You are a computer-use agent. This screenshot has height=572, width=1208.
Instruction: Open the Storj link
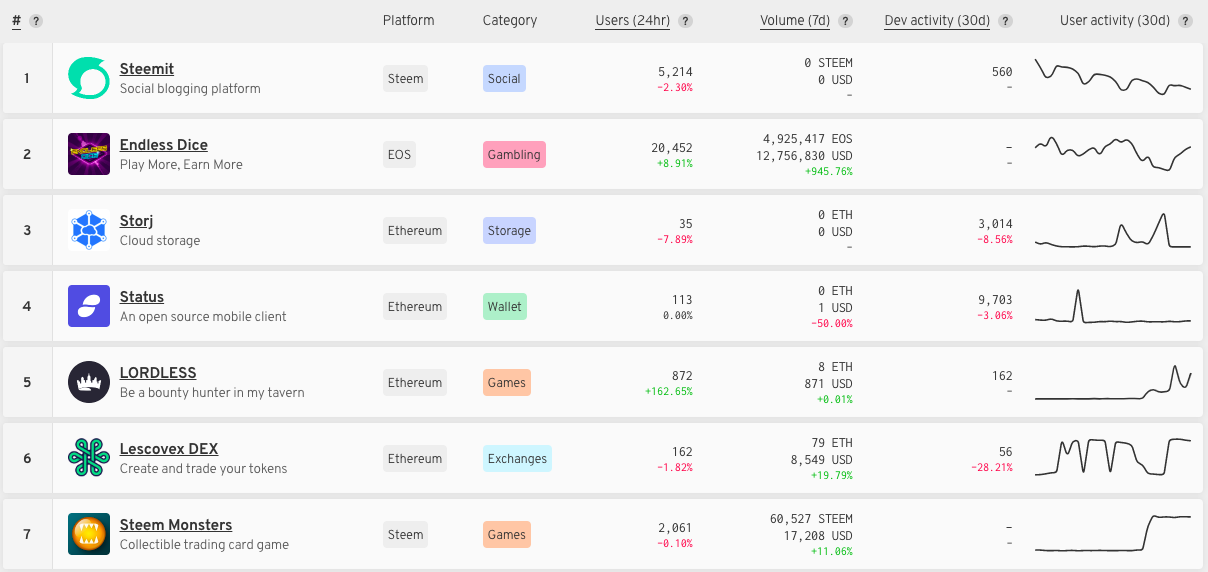click(x=136, y=221)
